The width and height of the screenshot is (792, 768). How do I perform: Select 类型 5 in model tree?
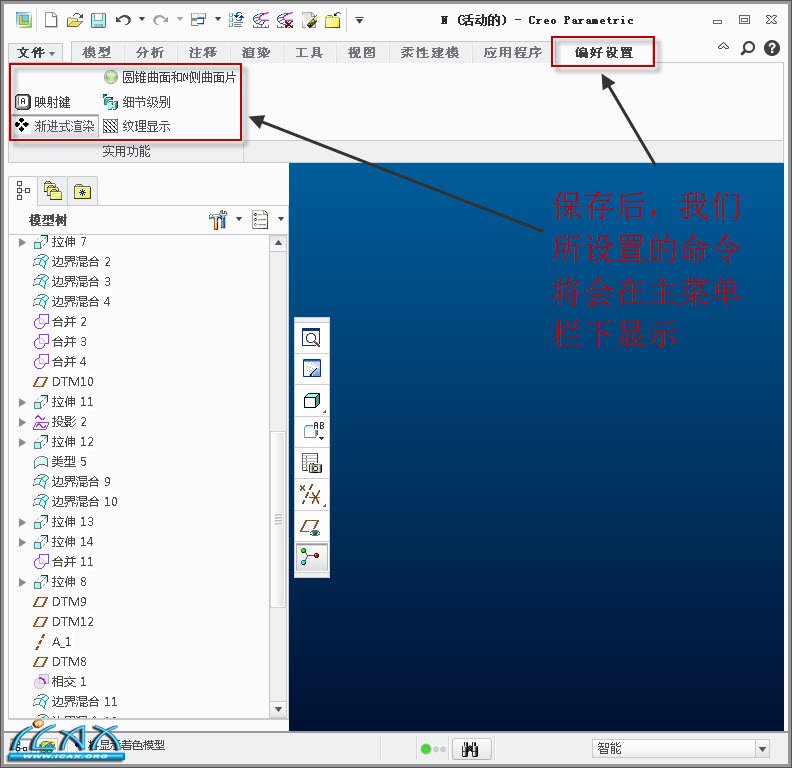pyautogui.click(x=60, y=462)
